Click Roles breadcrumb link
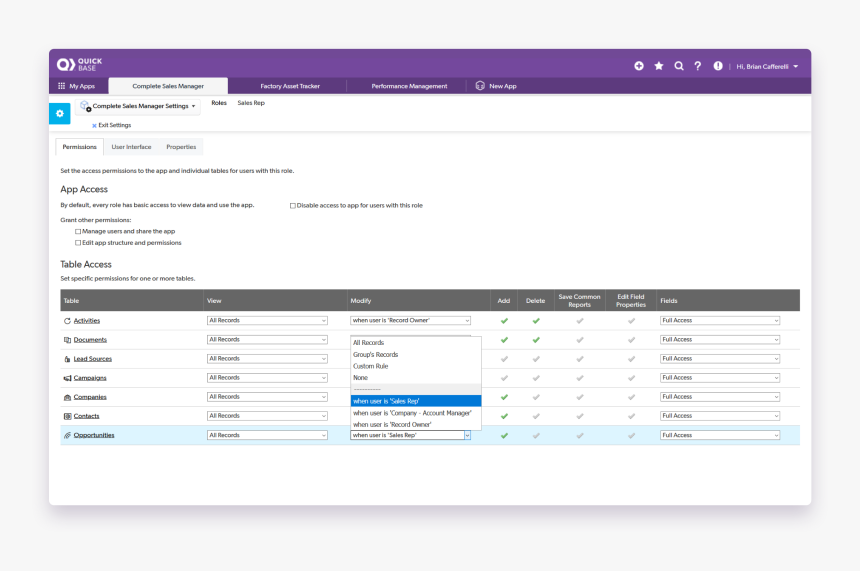Screen dimensions: 860x571 click(219, 103)
